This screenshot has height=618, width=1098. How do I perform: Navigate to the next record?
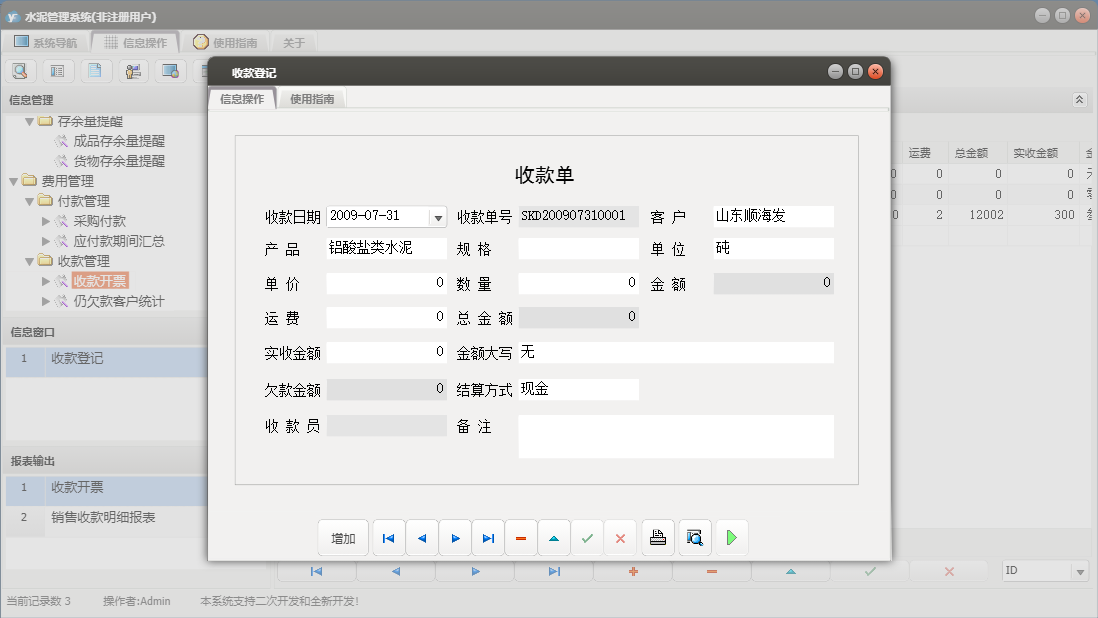tap(455, 537)
